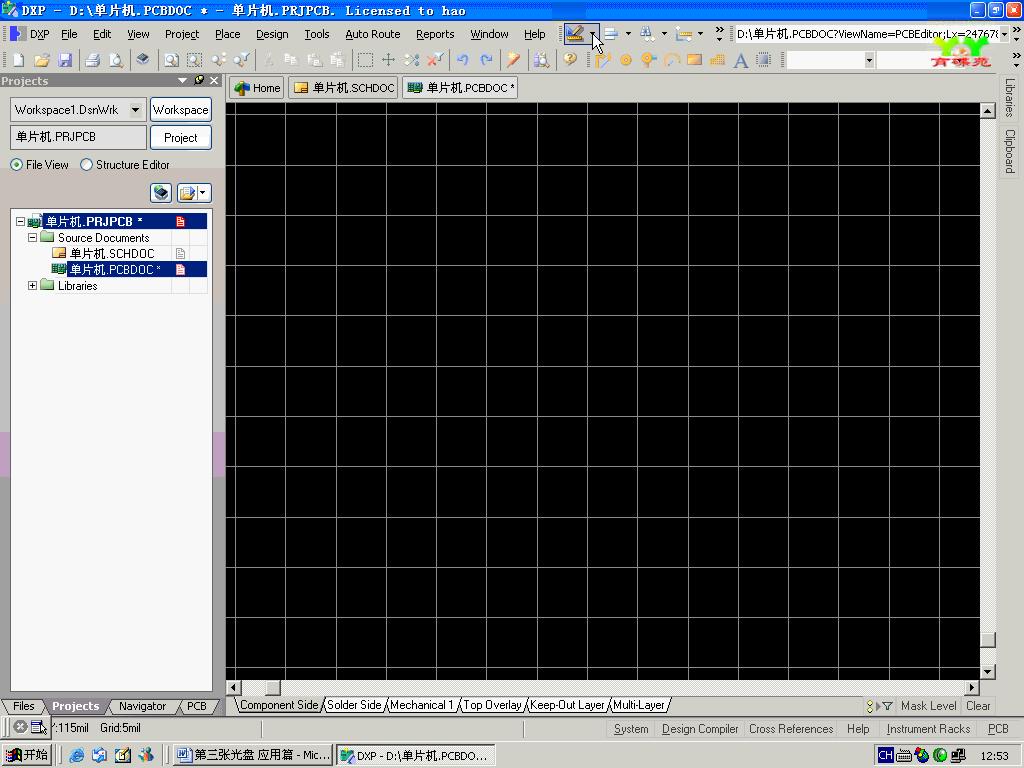Select the File View radio option
1024x768 pixels.
[16, 165]
